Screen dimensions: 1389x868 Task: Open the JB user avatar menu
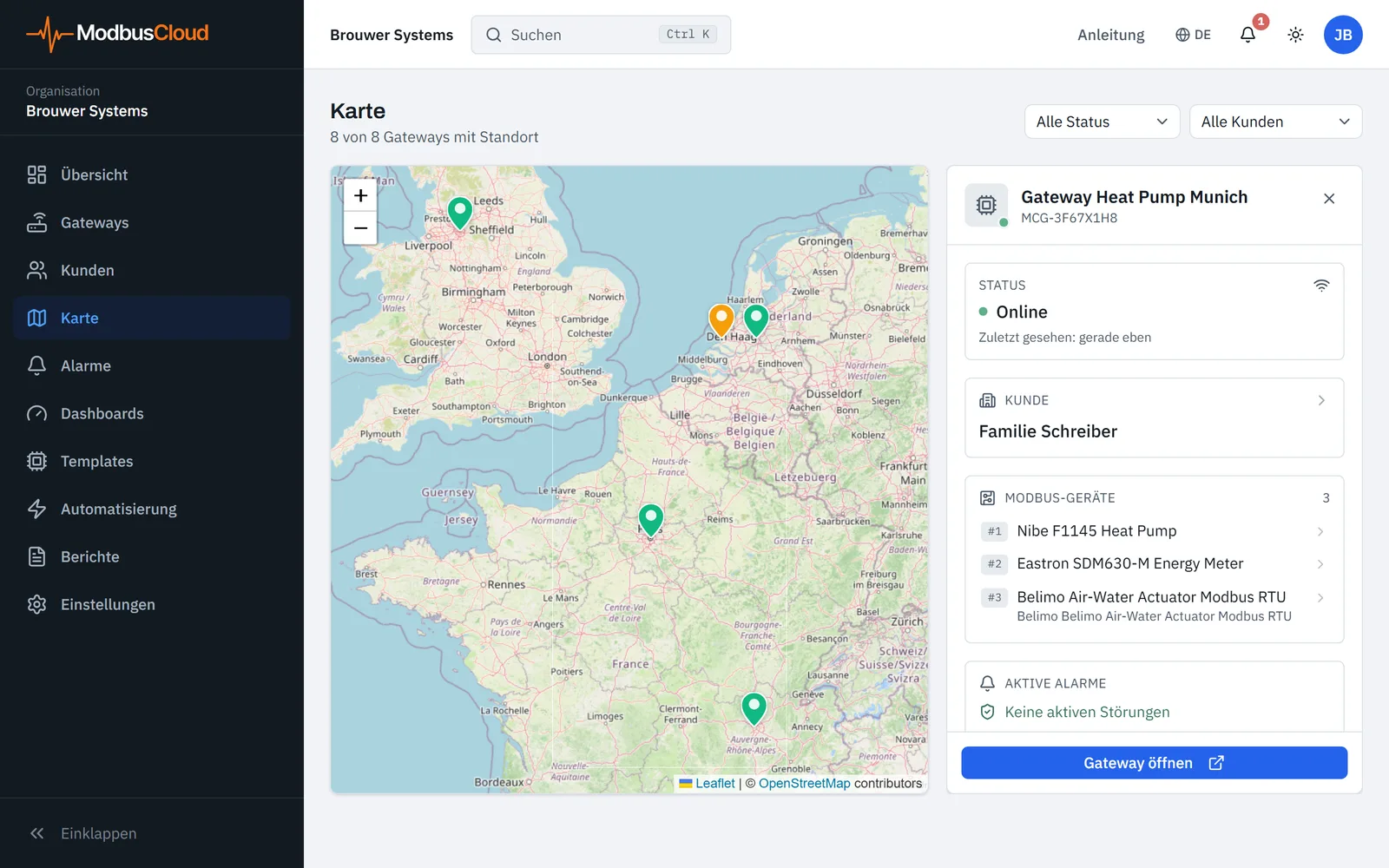1343,35
